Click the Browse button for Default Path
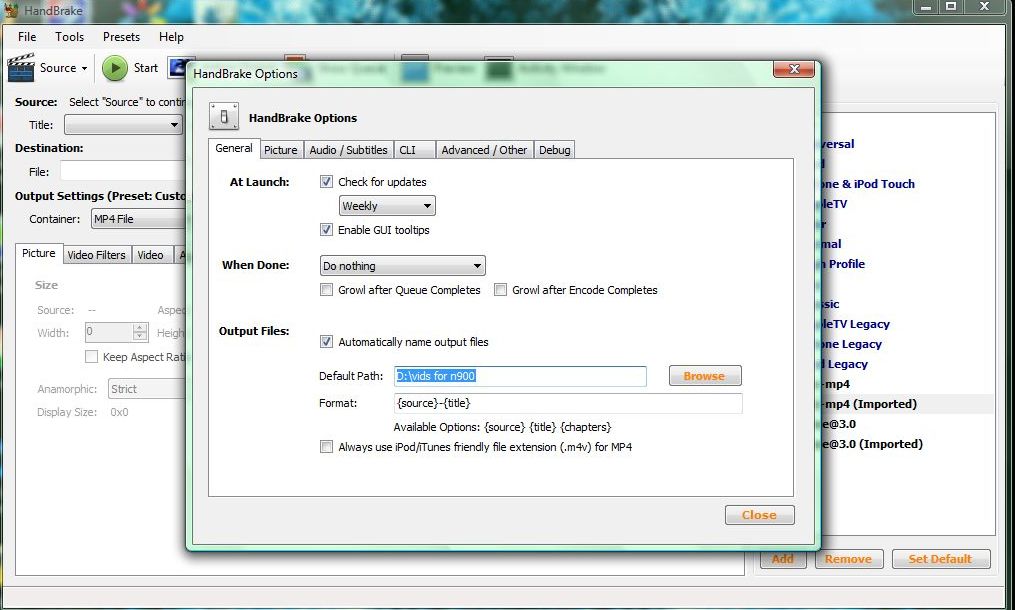Viewport: 1015px width, 610px height. tap(704, 376)
